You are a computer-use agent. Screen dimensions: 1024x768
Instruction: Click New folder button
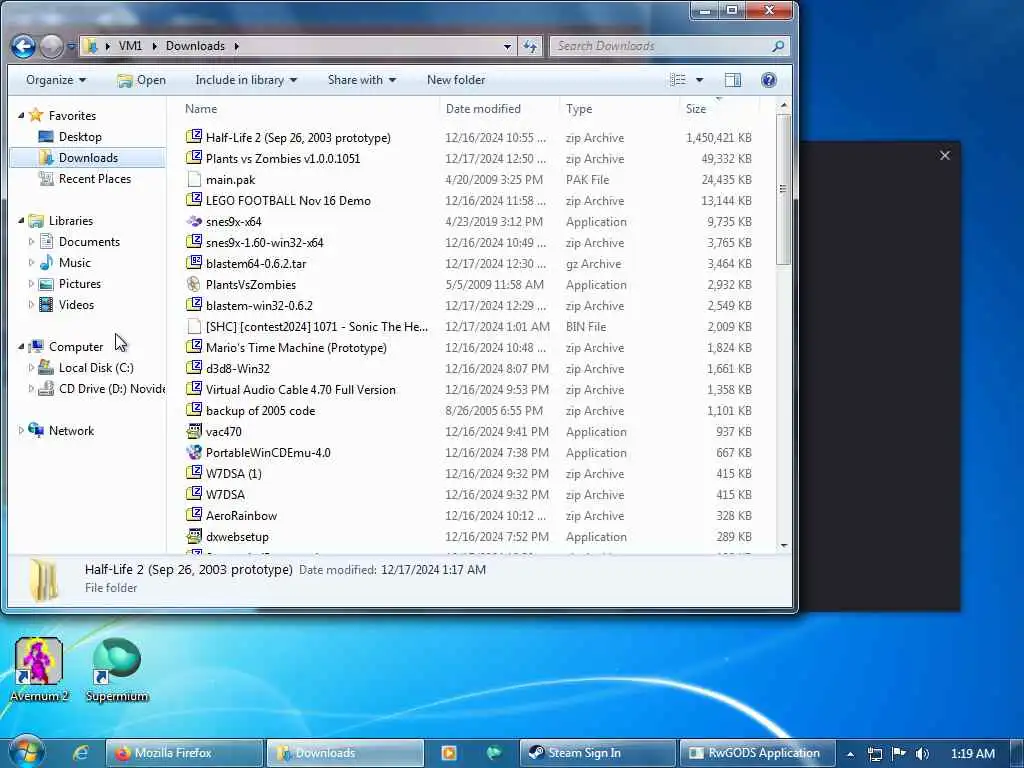[x=456, y=80]
